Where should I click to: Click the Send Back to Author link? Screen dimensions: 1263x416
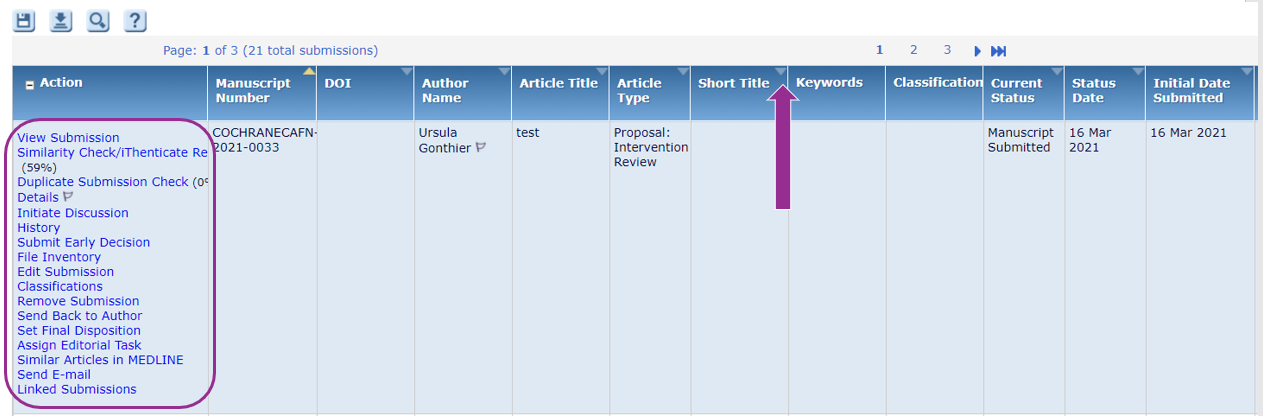(80, 316)
